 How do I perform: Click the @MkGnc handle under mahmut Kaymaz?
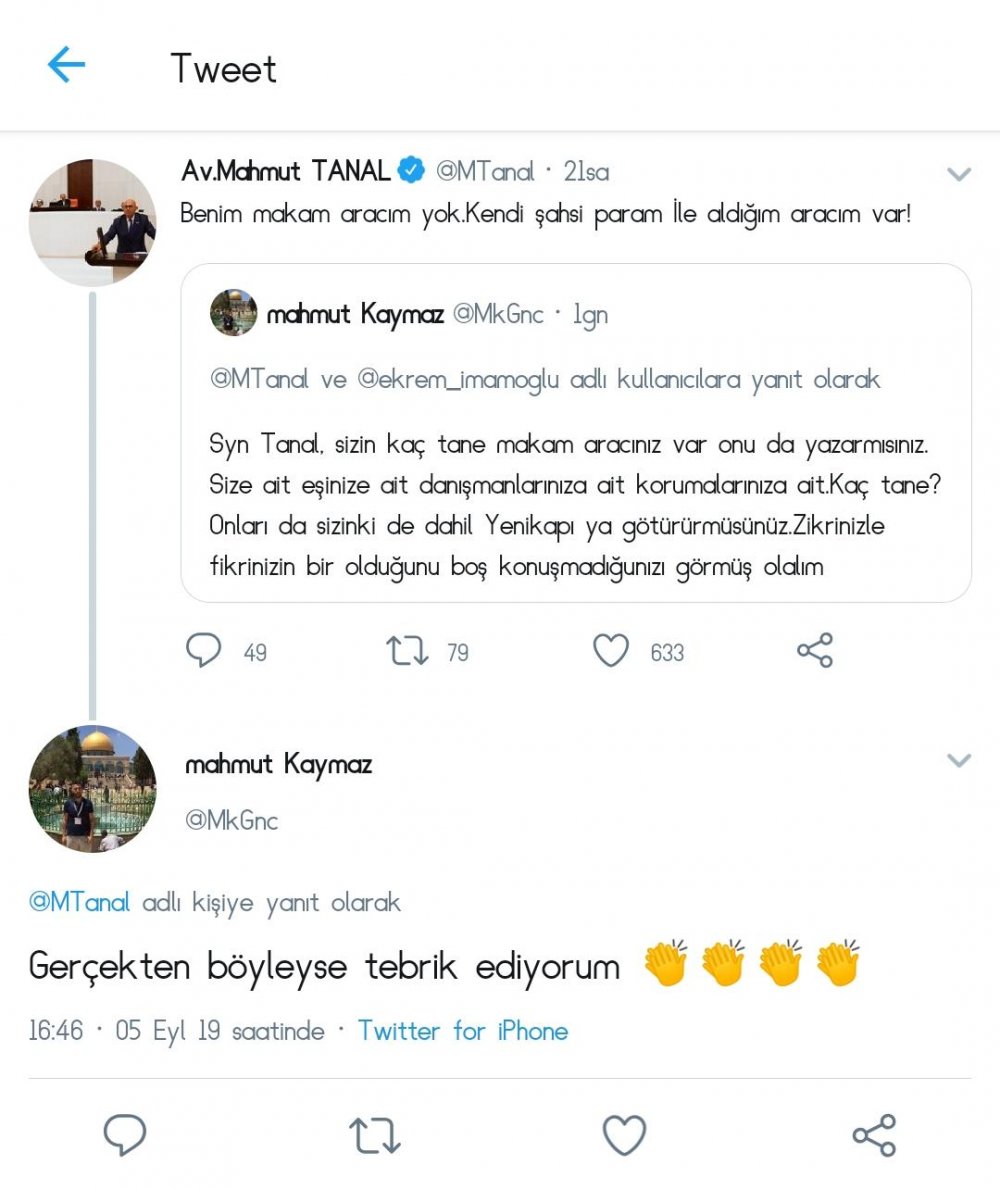coord(232,821)
